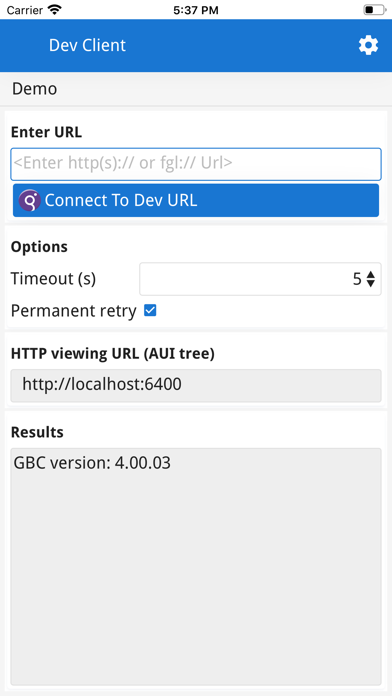392x696 pixels.
Task: Tap the battery indicator icon
Action: coord(374,10)
